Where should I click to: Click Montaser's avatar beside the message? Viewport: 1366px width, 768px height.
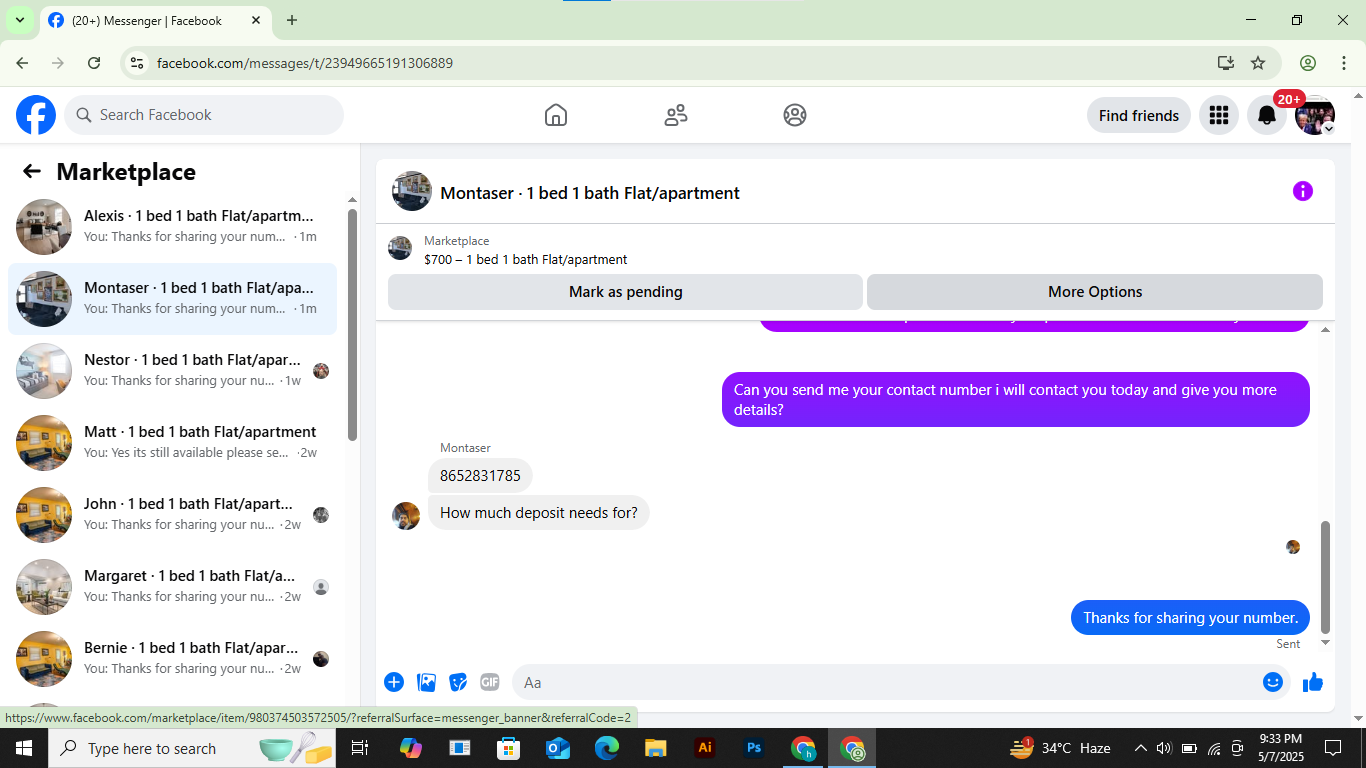pos(406,516)
